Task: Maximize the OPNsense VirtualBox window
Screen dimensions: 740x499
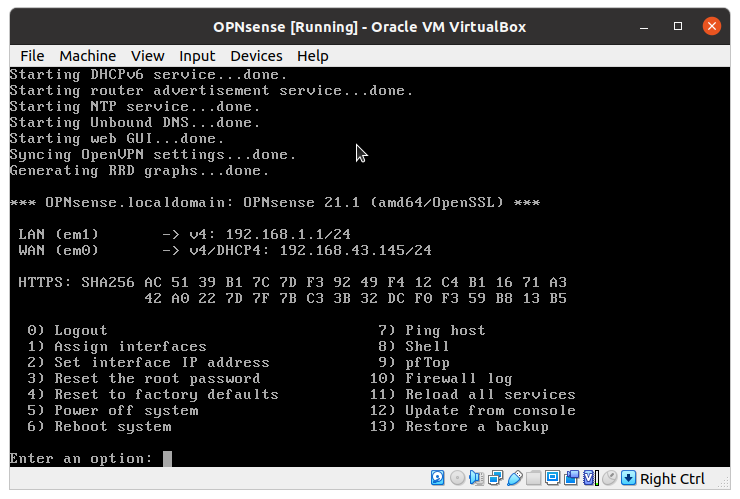Action: pos(678,26)
